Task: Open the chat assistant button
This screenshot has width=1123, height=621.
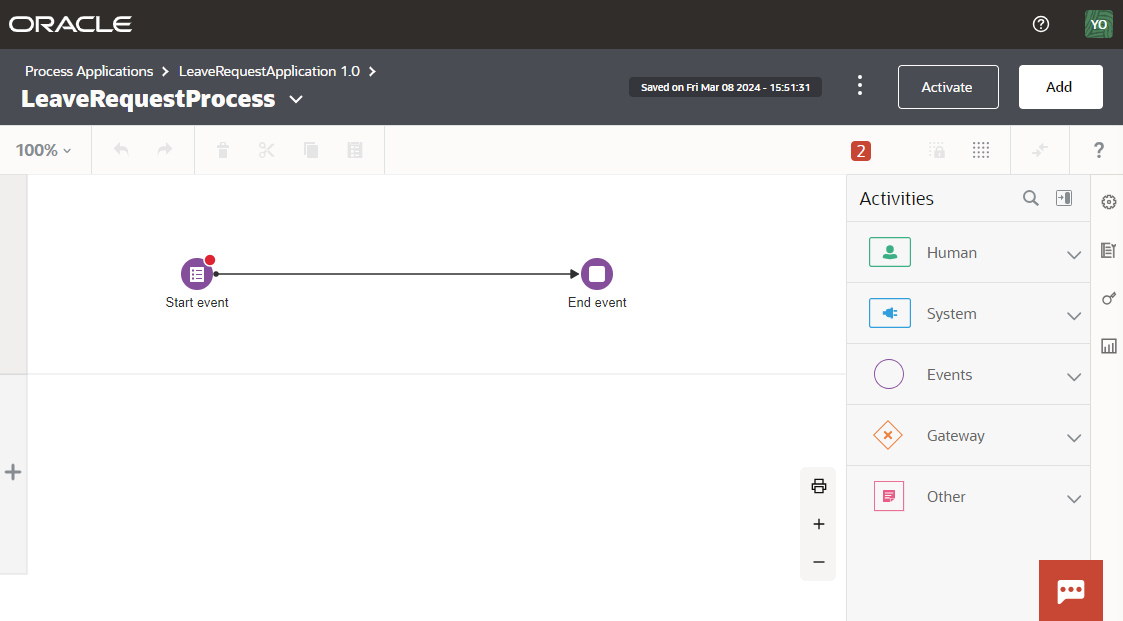Action: (1070, 590)
